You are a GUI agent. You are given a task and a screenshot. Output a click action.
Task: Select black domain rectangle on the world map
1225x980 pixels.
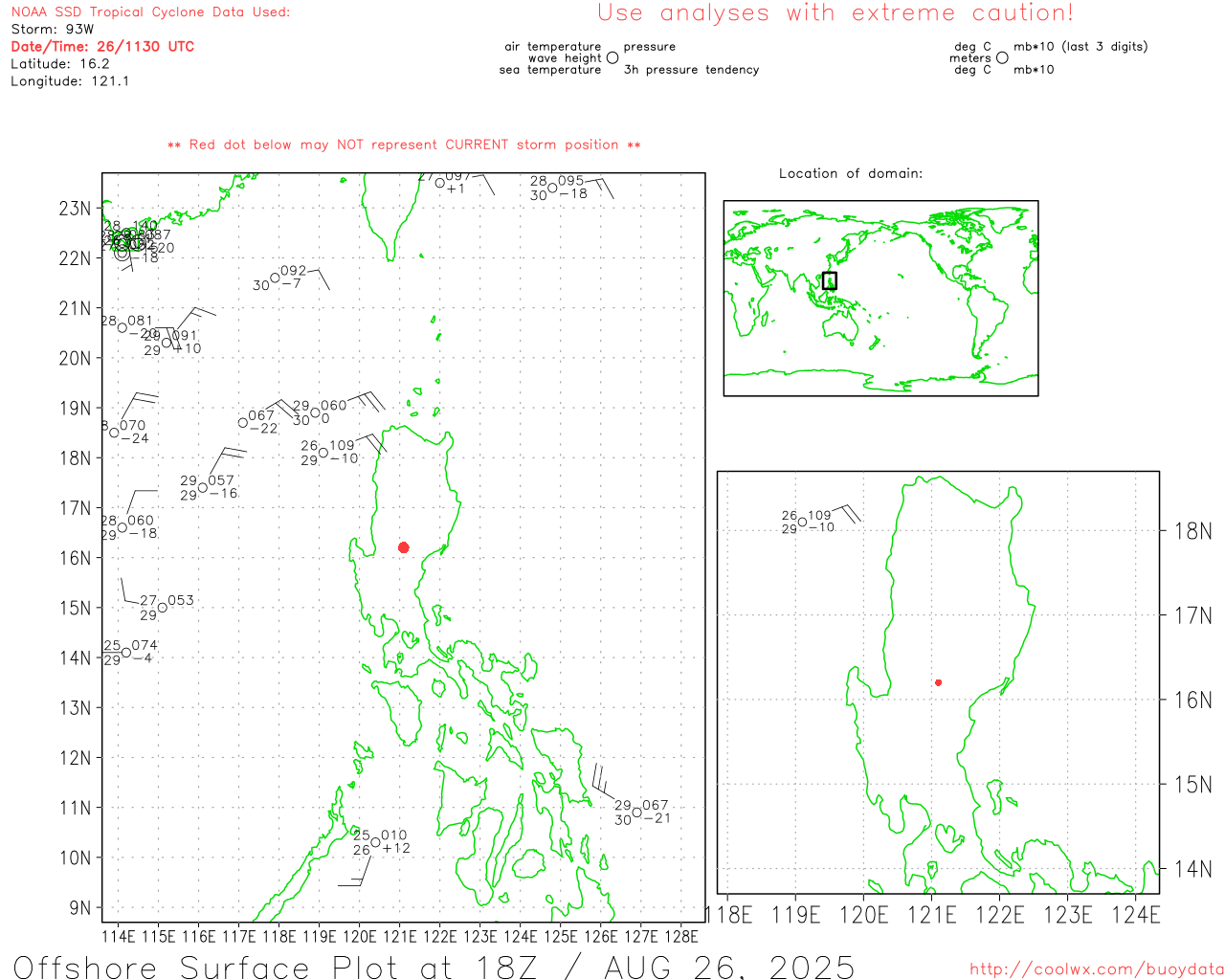[x=830, y=280]
